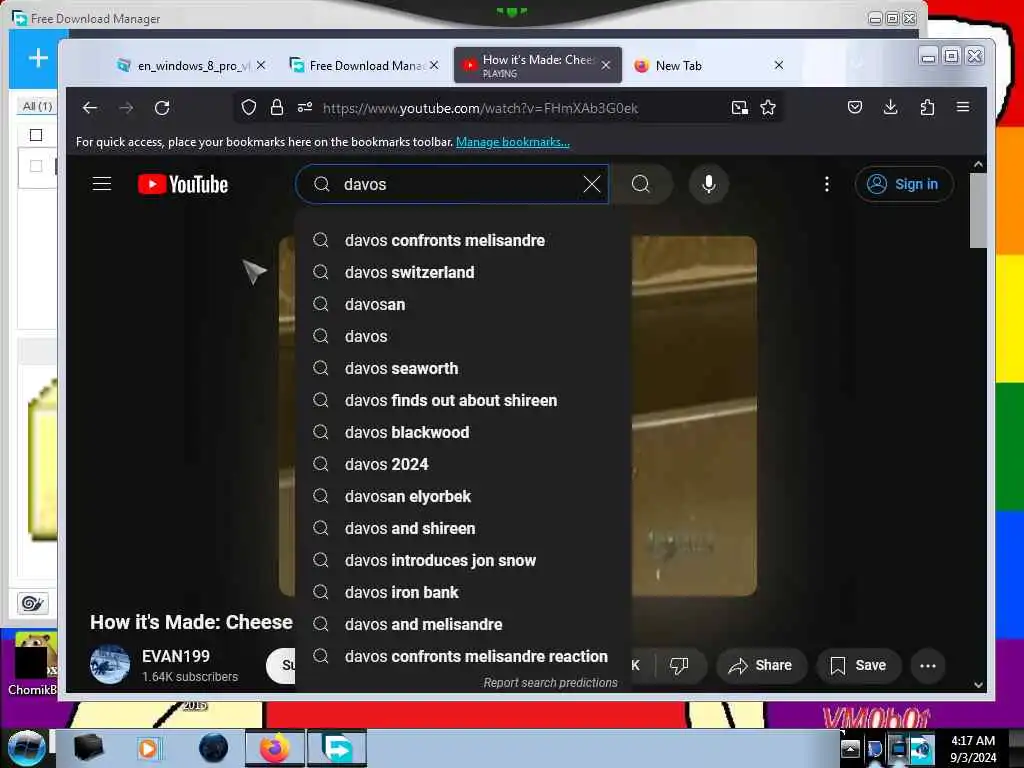The height and width of the screenshot is (768, 1024).
Task: Show site security padlock info
Action: point(277,108)
